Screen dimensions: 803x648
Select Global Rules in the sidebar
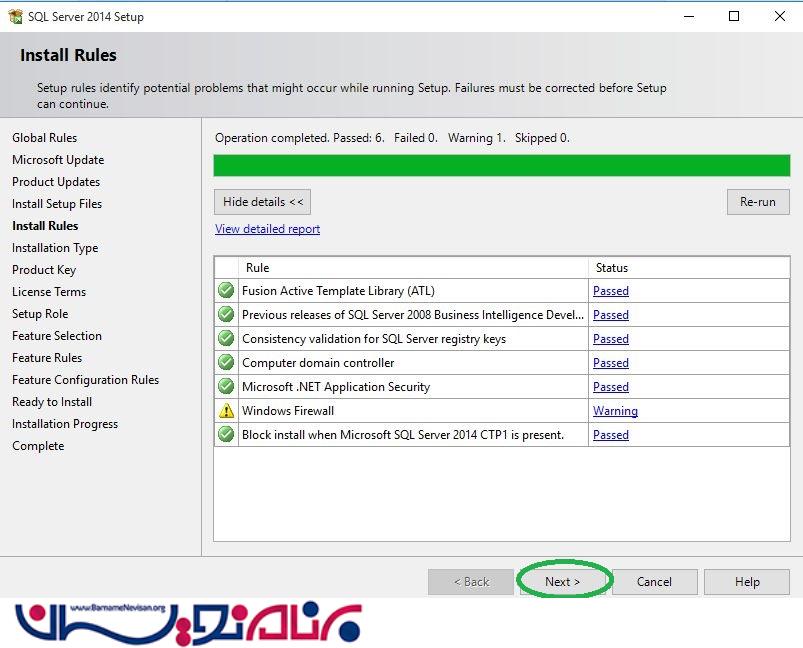tap(45, 138)
